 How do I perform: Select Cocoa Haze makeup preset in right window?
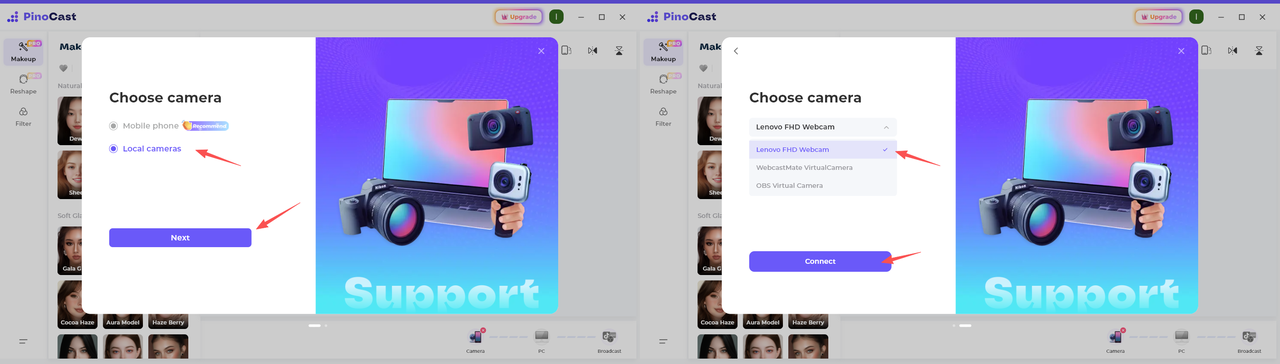(x=717, y=305)
